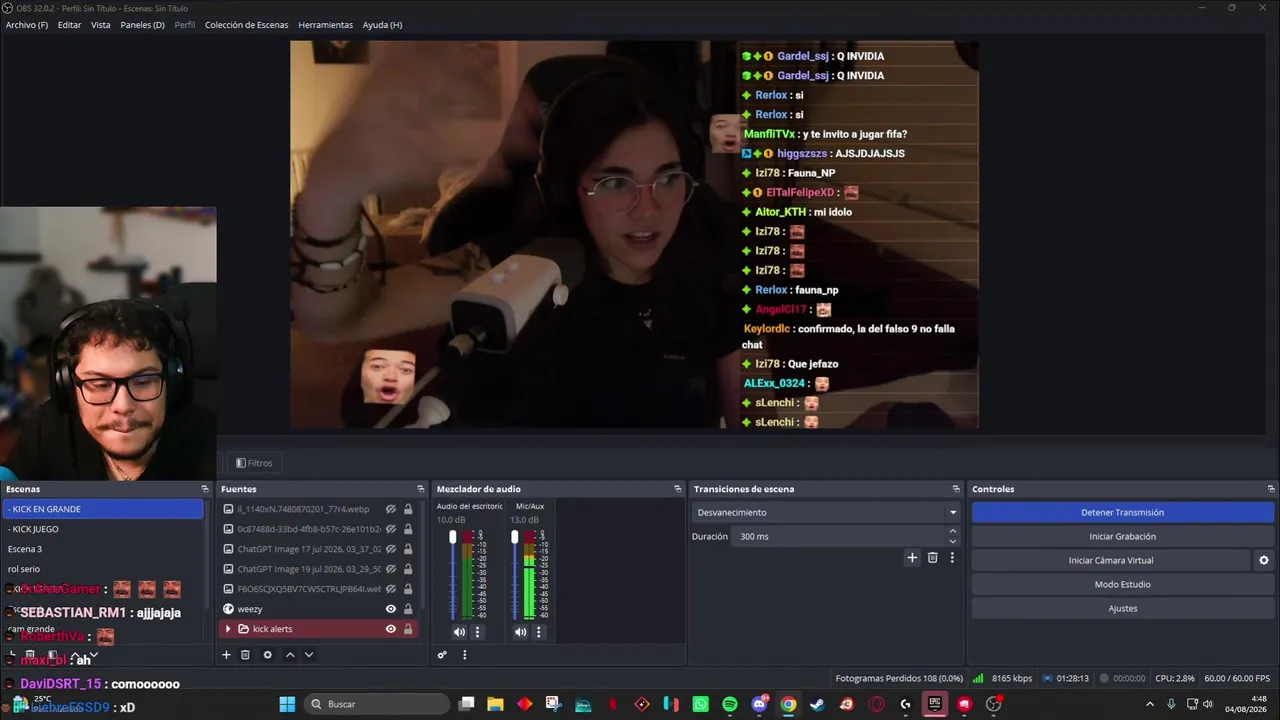Remove selected source with the trash icon

(245, 655)
